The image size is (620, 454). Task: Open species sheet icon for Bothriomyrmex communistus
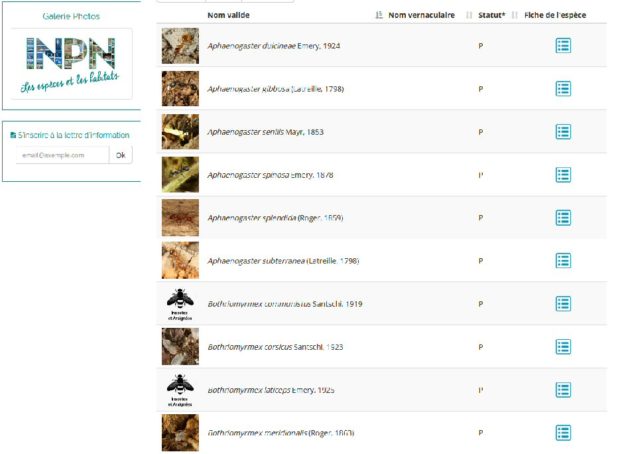point(563,304)
